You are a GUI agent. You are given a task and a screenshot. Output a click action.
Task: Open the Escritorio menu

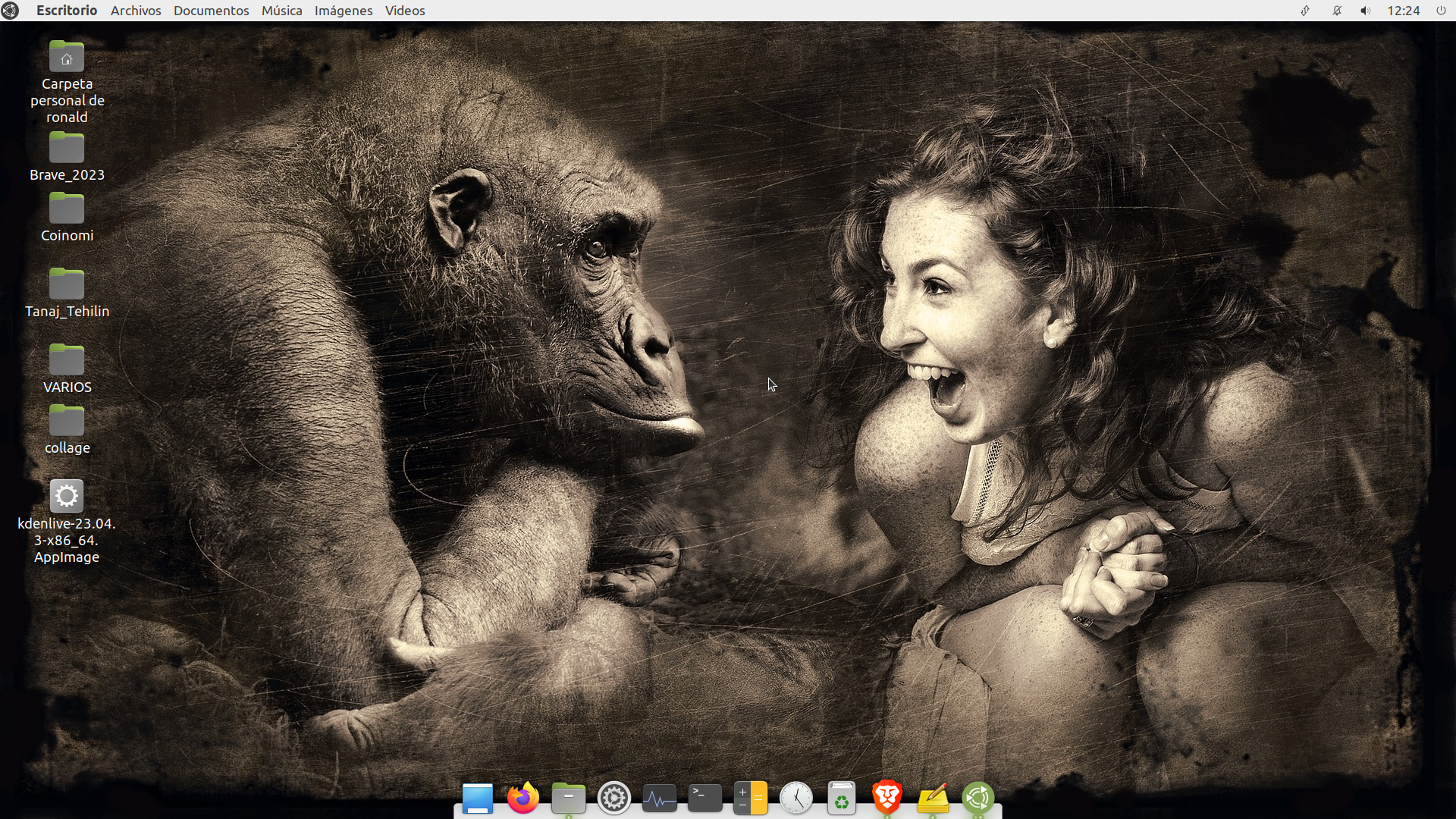click(x=67, y=11)
